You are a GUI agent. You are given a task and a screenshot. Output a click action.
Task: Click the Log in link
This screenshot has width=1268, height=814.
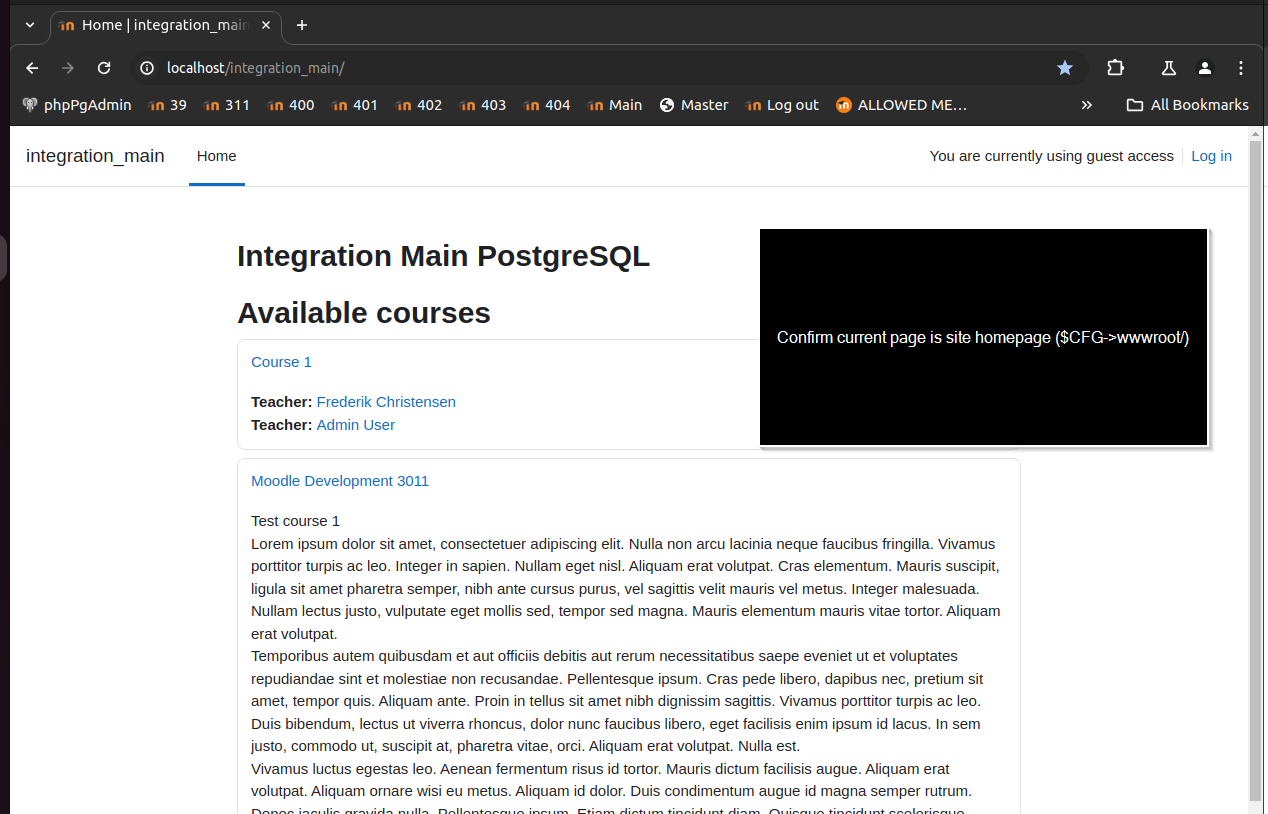click(1211, 156)
